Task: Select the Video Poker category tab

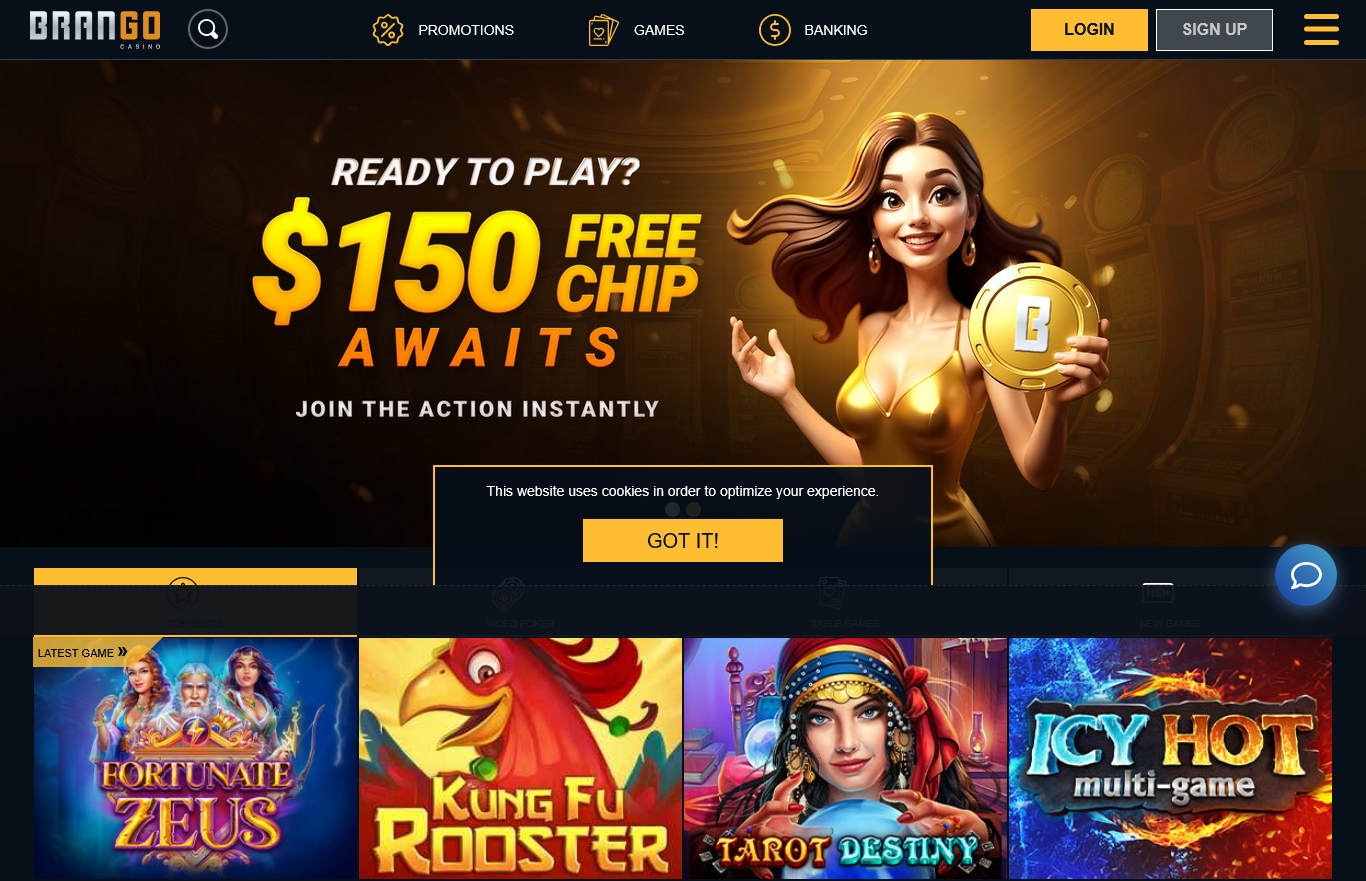Action: point(520,601)
